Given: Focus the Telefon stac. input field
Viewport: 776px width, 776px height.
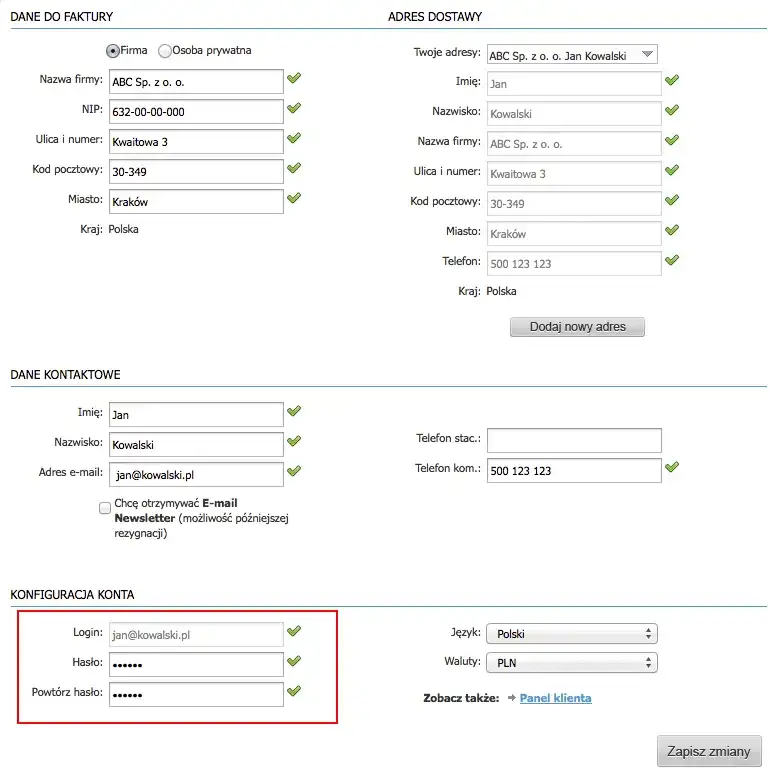Looking at the screenshot, I should point(574,440).
